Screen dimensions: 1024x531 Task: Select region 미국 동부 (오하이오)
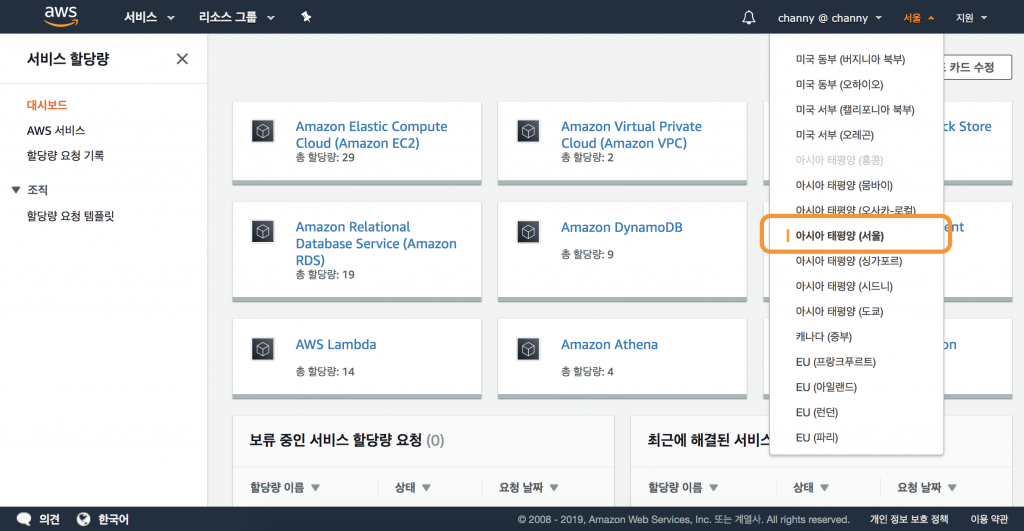(839, 84)
